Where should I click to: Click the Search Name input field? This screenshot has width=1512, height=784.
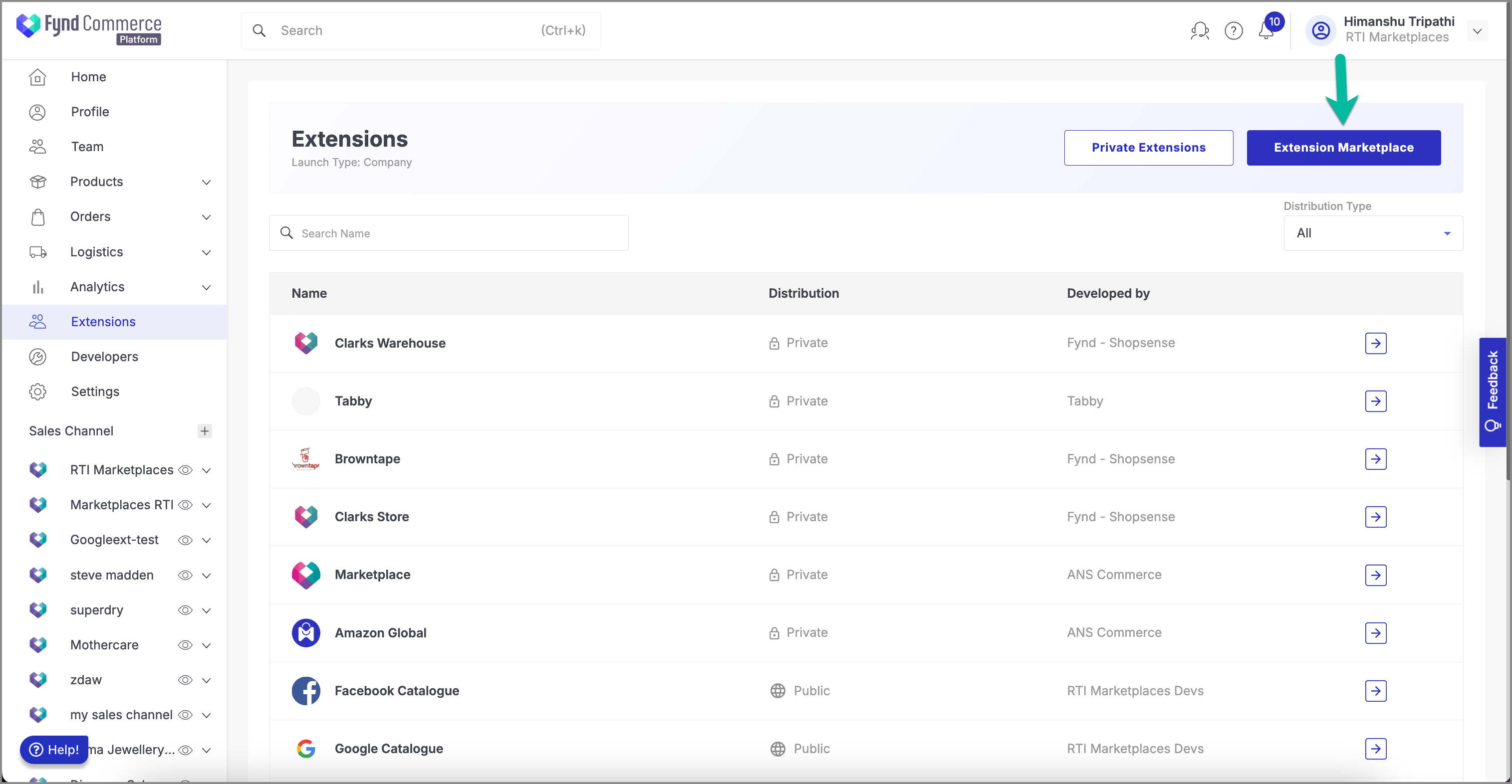pyautogui.click(x=449, y=233)
